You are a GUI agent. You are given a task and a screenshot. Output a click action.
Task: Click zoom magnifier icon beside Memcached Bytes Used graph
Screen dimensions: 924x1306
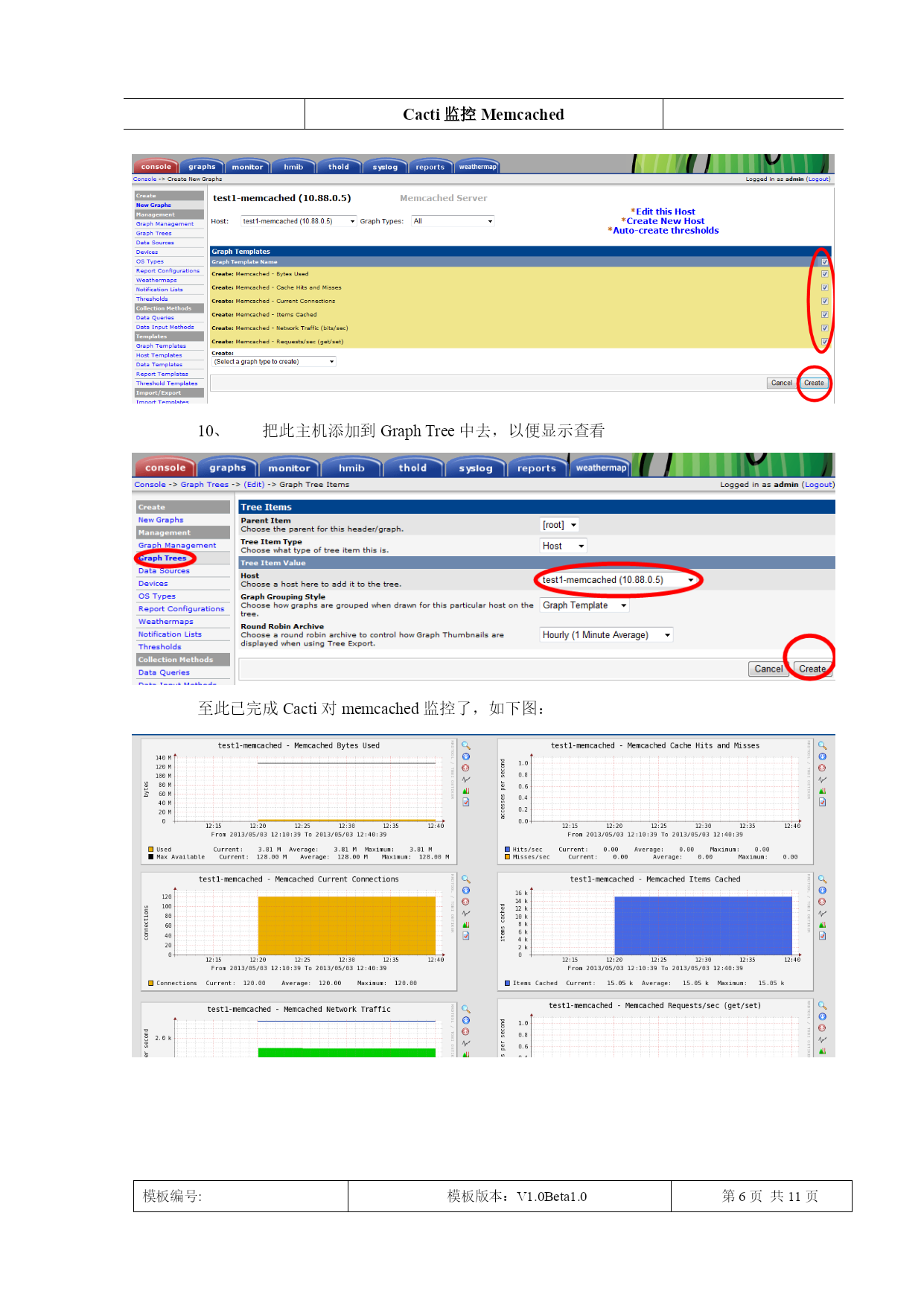pos(466,745)
